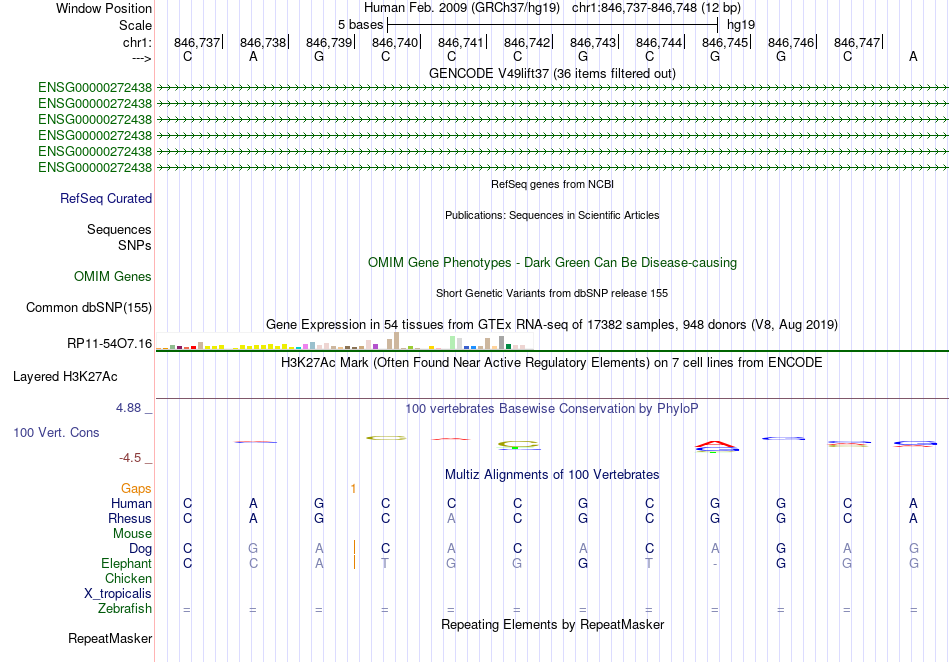
Task: Select the Human alignment row label
Action: point(131,503)
